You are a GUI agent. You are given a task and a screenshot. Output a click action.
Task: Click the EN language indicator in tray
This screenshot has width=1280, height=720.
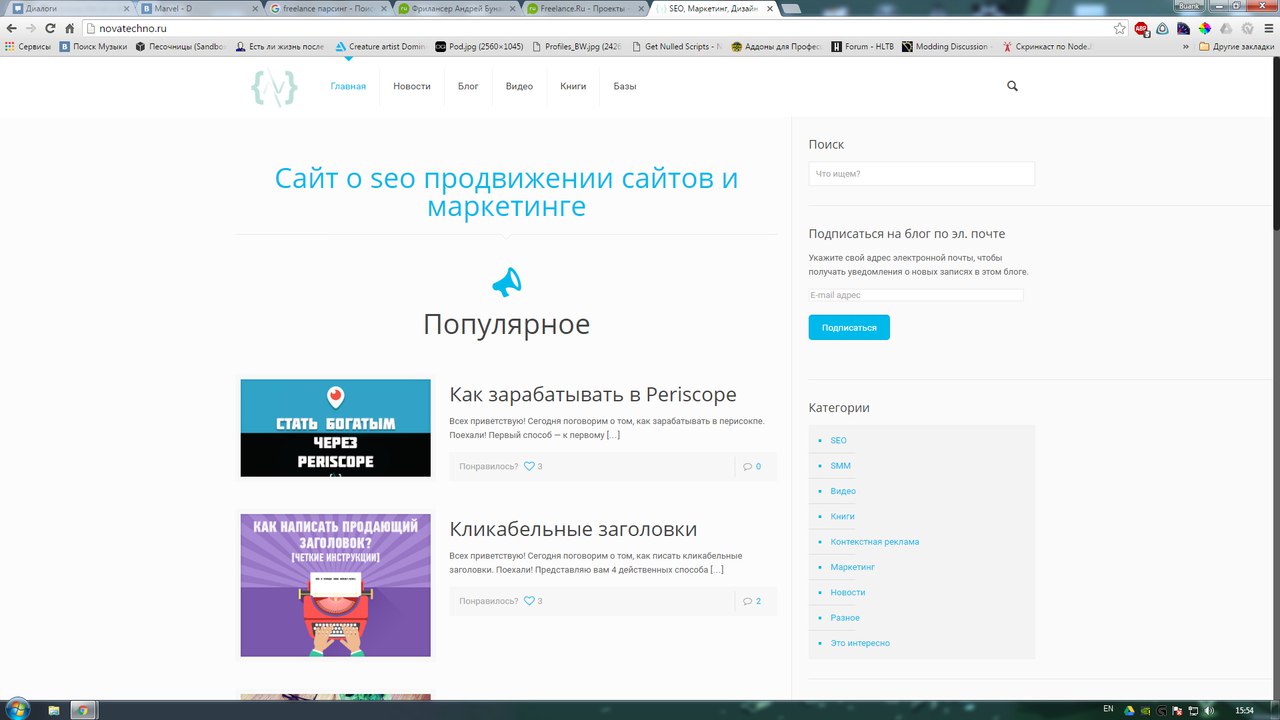(1108, 708)
